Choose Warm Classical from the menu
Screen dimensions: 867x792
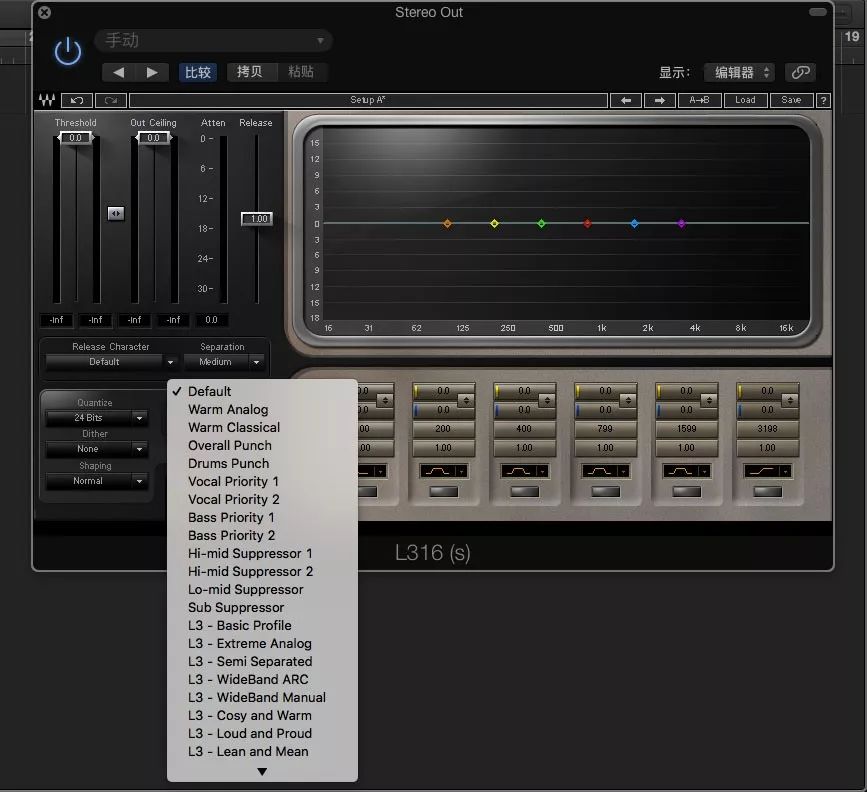(x=262, y=428)
